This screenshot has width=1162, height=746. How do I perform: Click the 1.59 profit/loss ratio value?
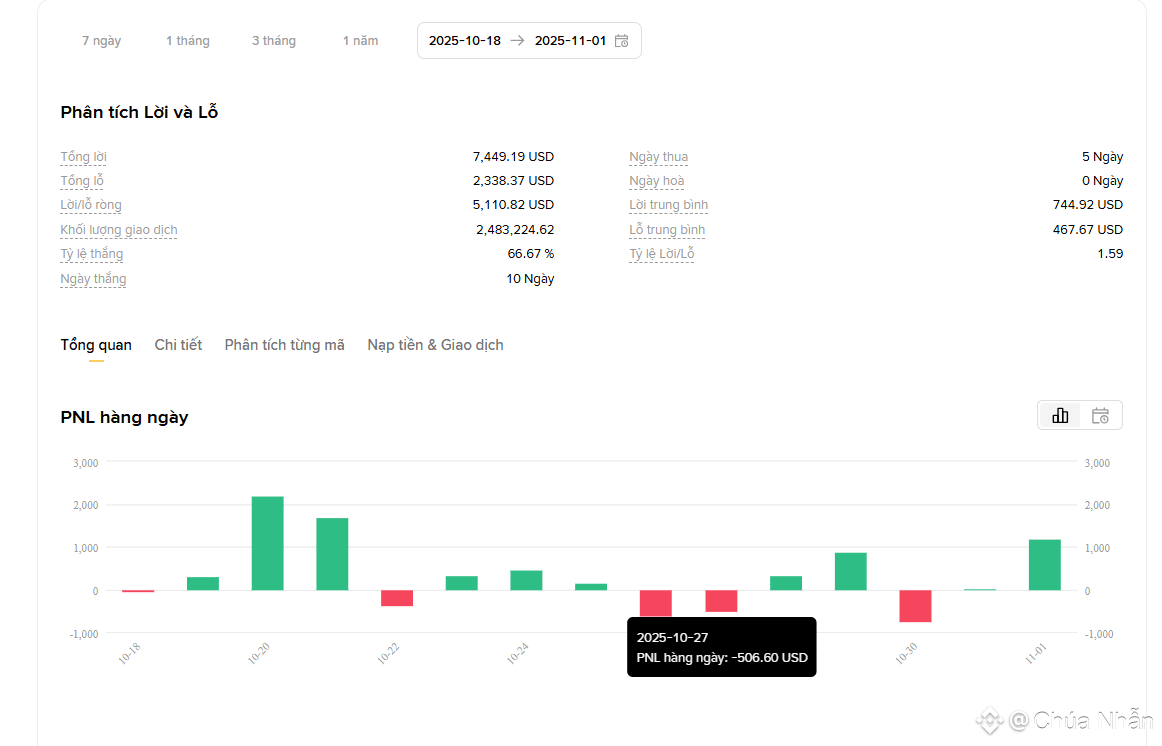click(x=1110, y=254)
